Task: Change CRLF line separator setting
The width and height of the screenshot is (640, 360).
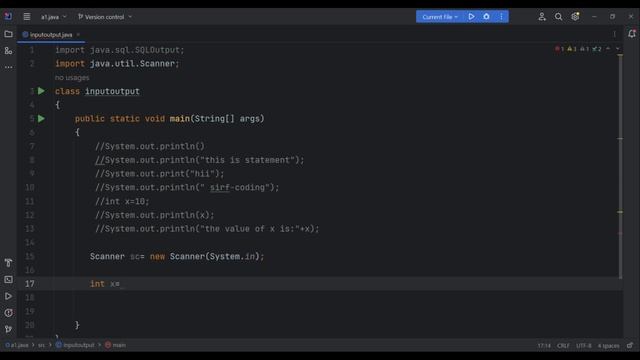Action: point(563,346)
